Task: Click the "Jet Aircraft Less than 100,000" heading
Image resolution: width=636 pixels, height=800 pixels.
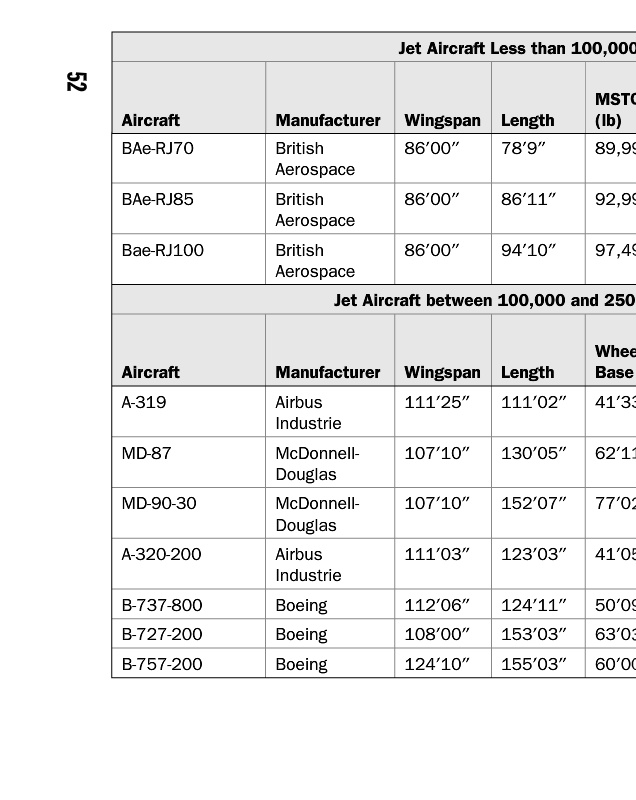Action: [516, 48]
